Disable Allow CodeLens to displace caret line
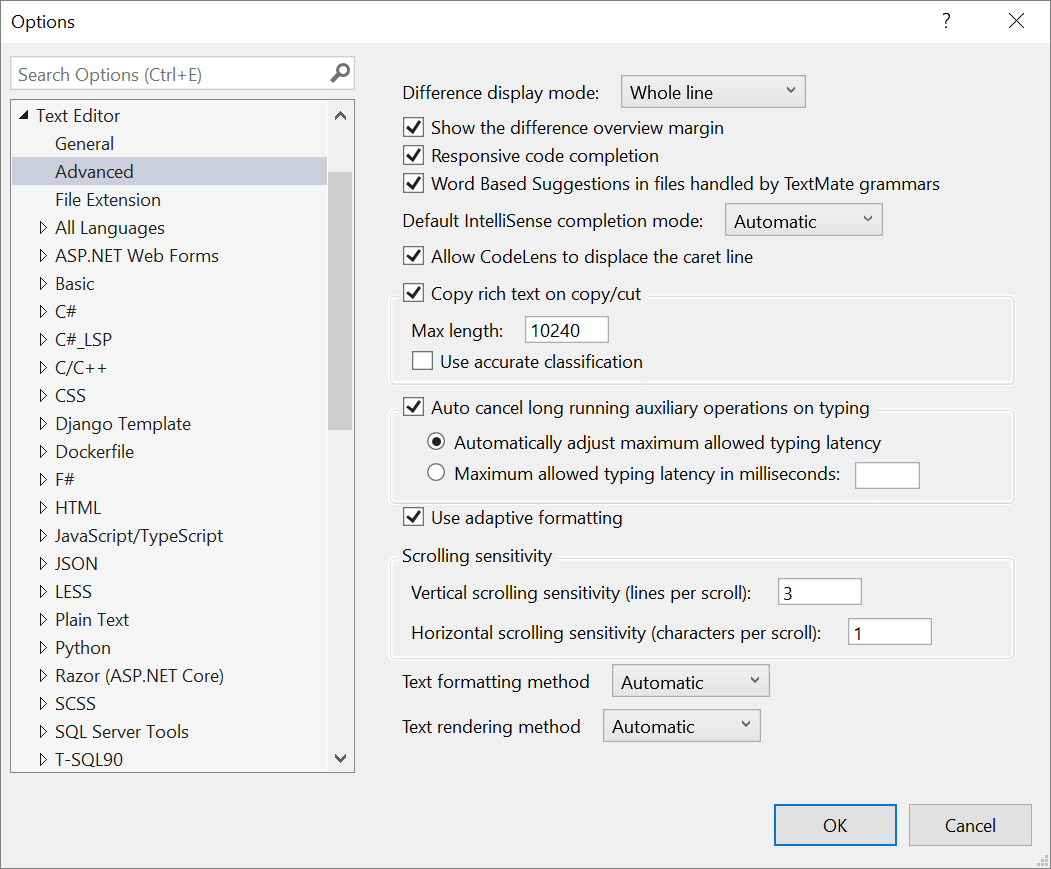The width and height of the screenshot is (1051, 869). (x=414, y=256)
